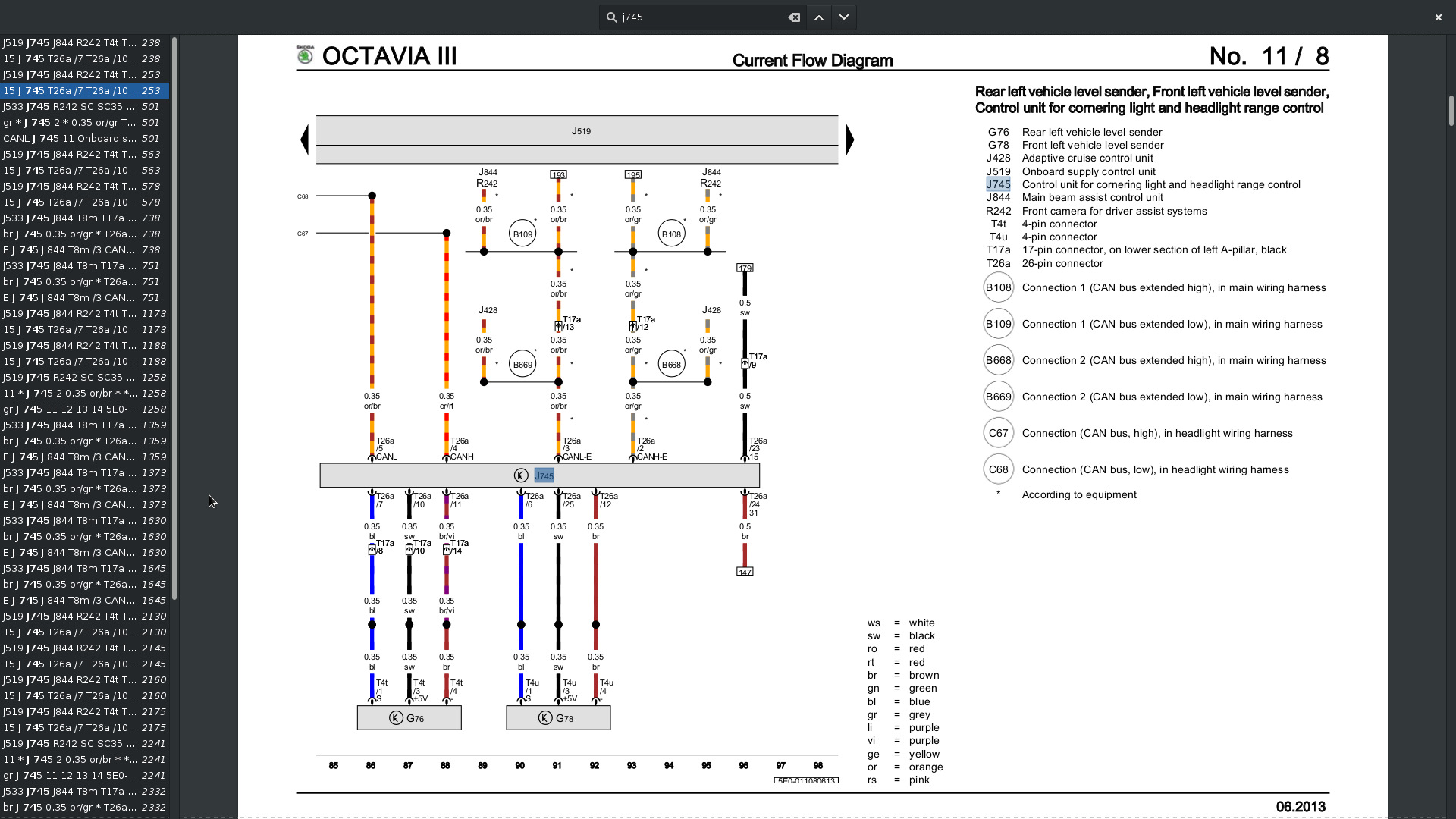Click right black arrow beside J519
Viewport: 1456px width, 819px height.
click(x=850, y=140)
